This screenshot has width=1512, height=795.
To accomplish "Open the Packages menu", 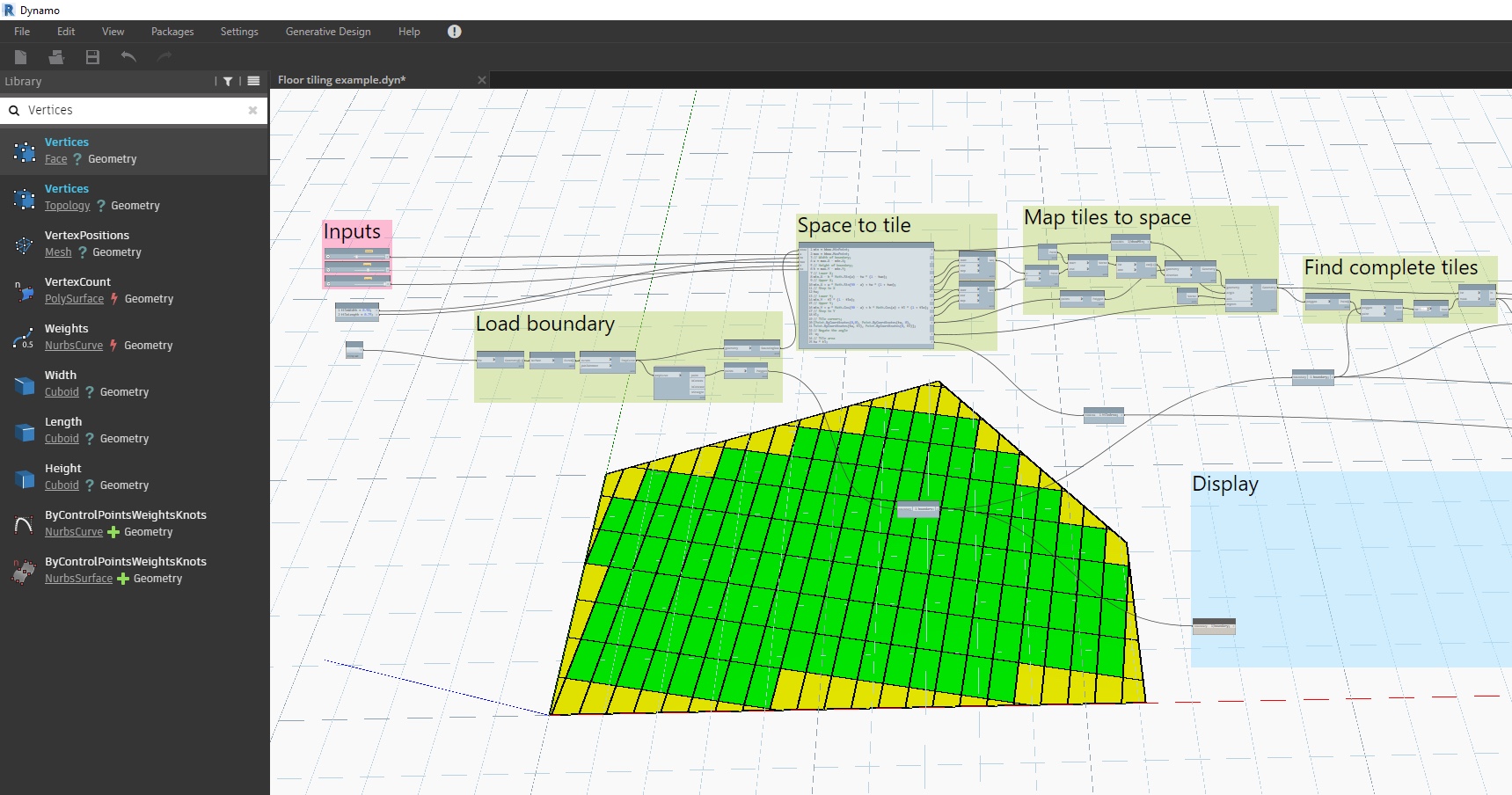I will [x=172, y=31].
